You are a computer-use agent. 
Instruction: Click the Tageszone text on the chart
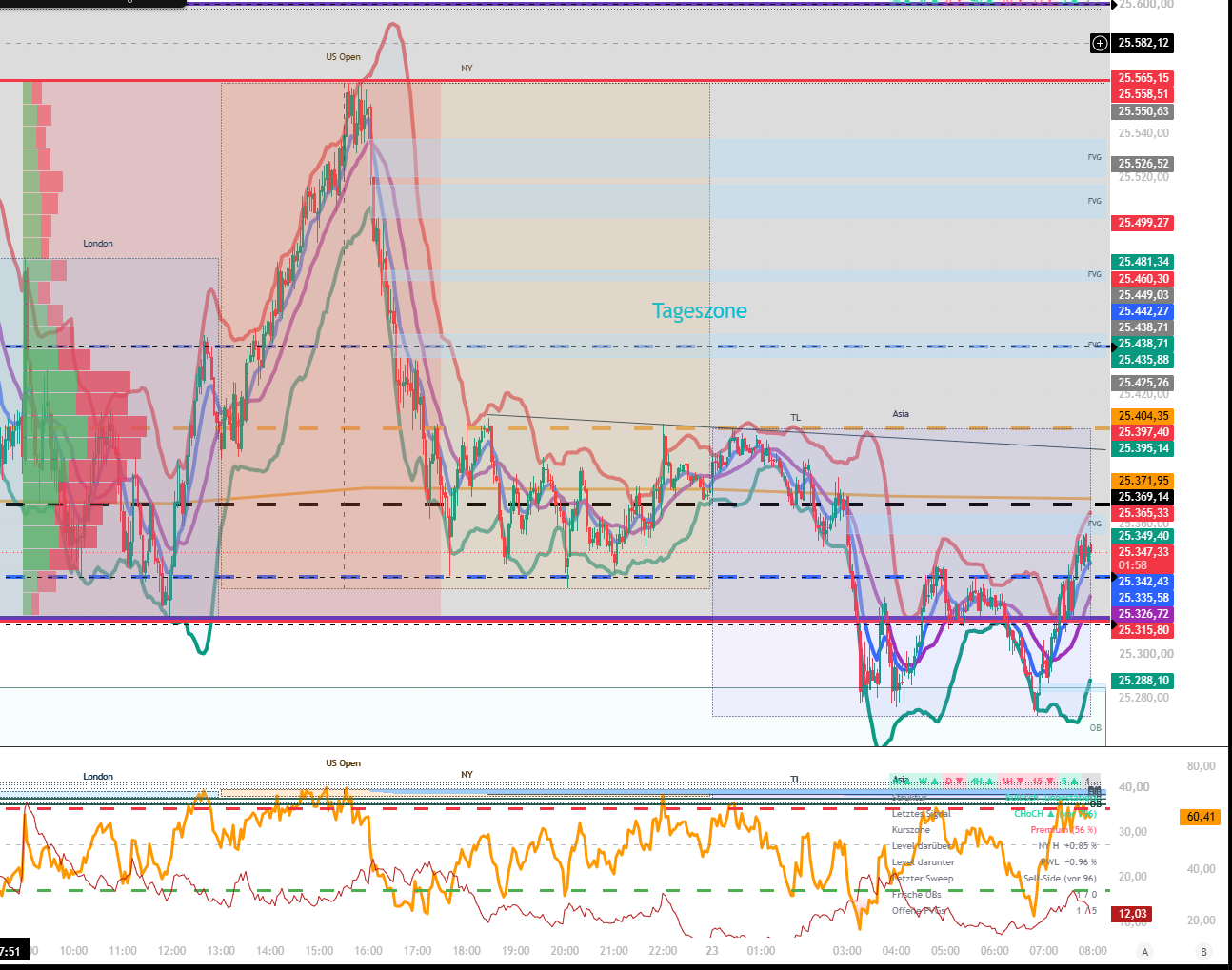point(699,311)
